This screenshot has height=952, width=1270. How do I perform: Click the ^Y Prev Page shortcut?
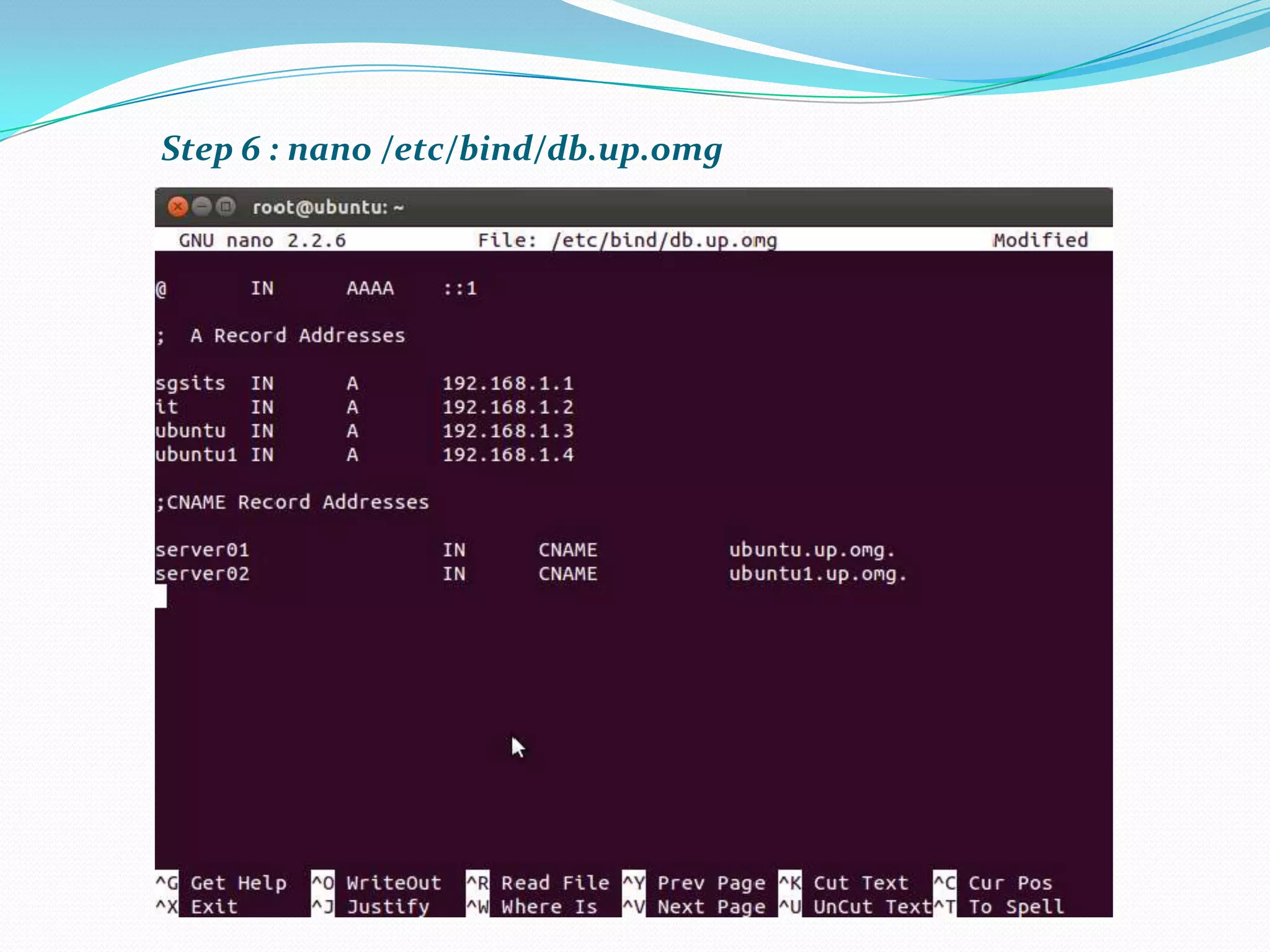pyautogui.click(x=694, y=883)
